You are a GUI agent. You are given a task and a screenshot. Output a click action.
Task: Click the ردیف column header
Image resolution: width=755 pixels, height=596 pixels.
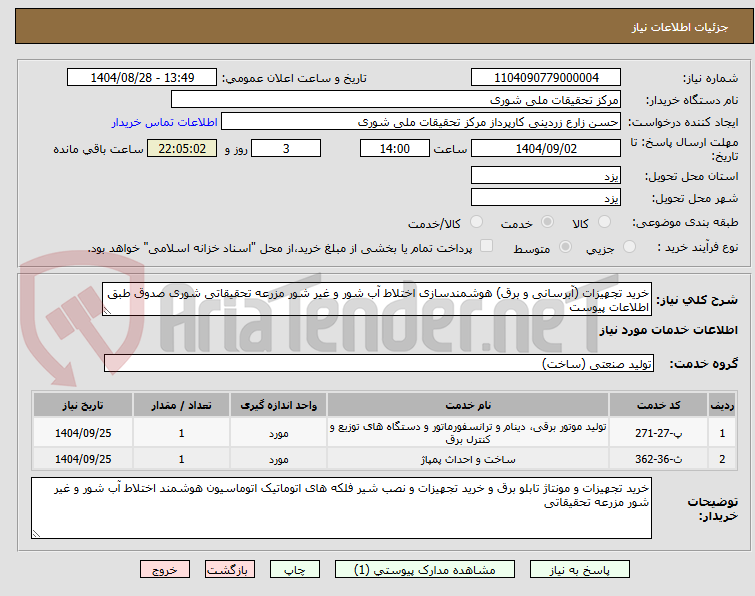(722, 405)
